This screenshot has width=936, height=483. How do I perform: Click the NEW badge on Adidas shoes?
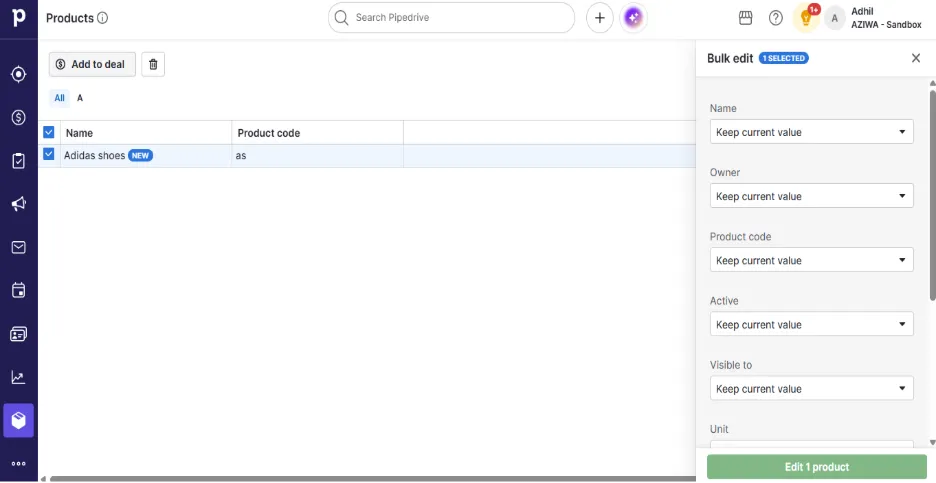pyautogui.click(x=140, y=155)
